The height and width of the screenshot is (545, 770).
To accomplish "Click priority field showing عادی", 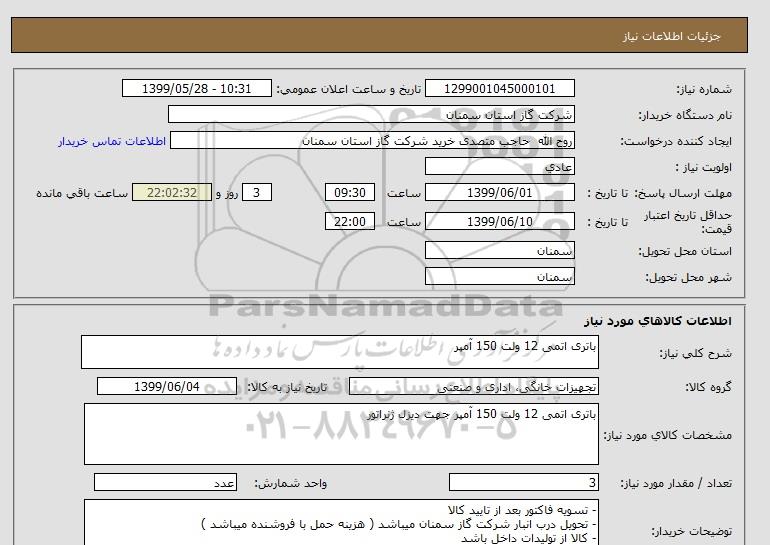I will coord(499,166).
